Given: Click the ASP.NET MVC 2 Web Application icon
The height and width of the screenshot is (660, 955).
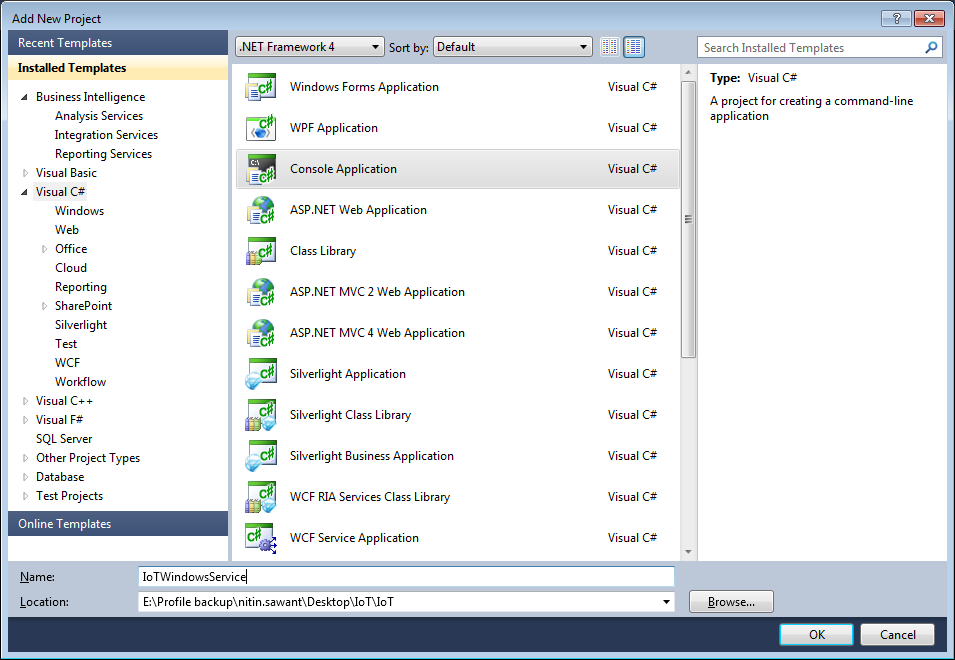Looking at the screenshot, I should tap(261, 292).
